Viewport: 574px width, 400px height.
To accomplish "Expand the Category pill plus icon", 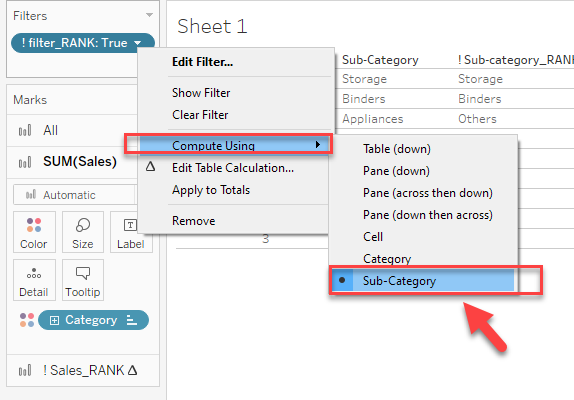I will click(x=54, y=321).
